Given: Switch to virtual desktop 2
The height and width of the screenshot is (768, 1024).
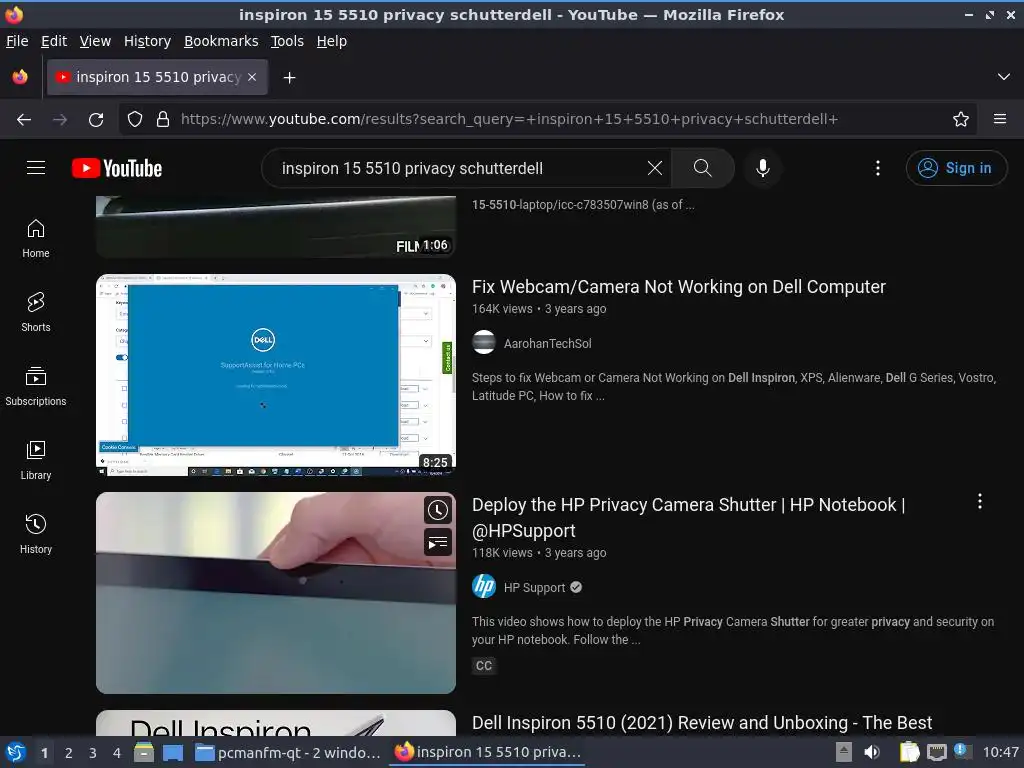Looking at the screenshot, I should tap(68, 753).
